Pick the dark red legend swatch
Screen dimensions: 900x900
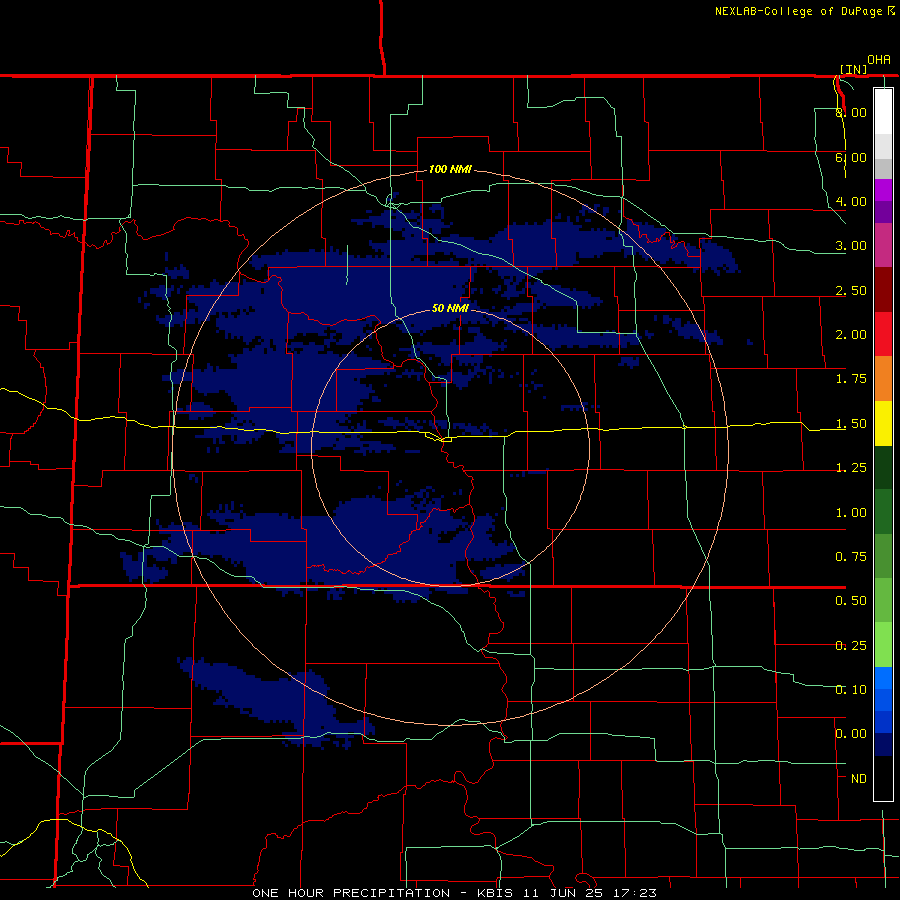point(883,290)
